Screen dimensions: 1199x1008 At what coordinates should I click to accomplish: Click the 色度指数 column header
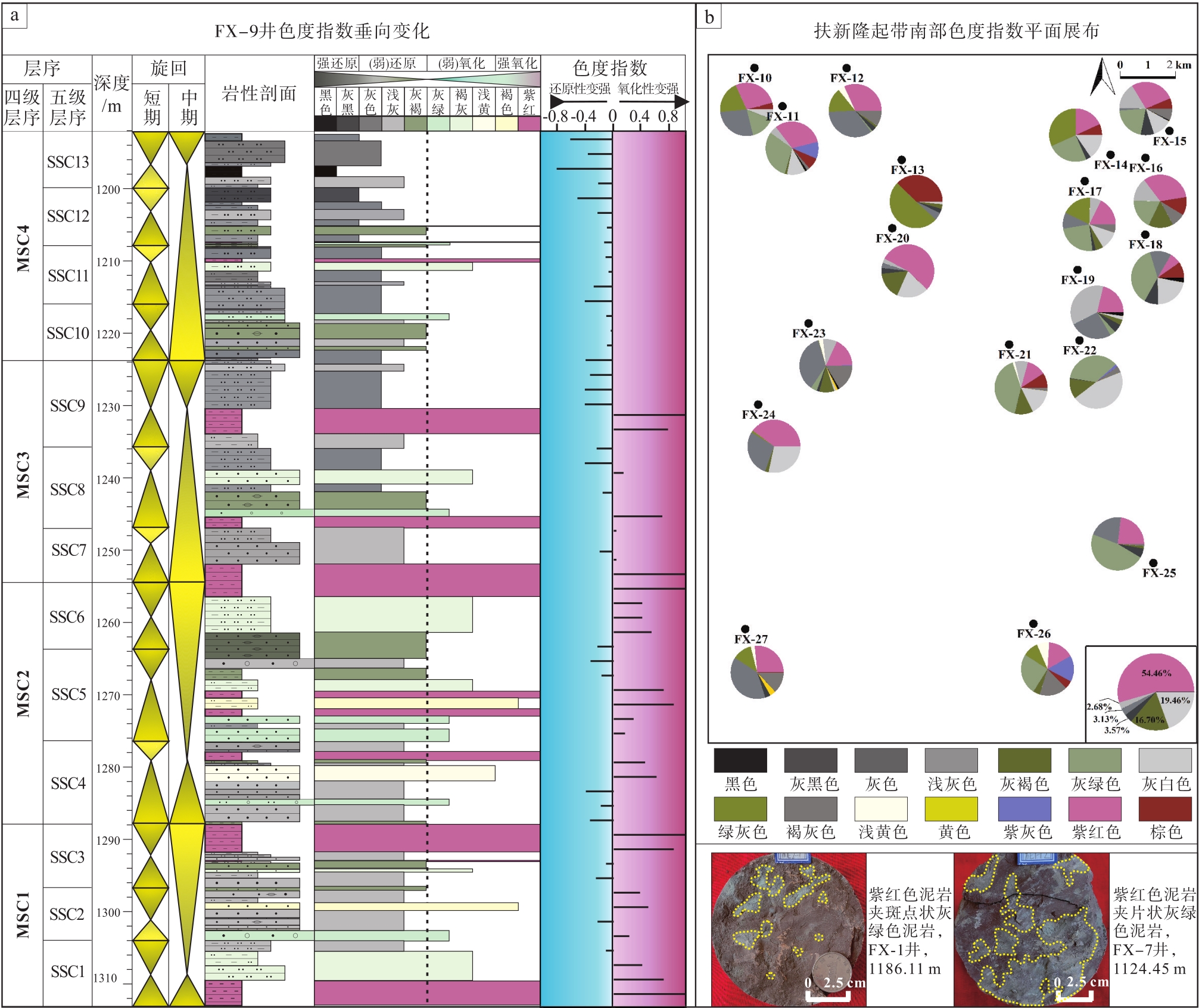click(609, 68)
